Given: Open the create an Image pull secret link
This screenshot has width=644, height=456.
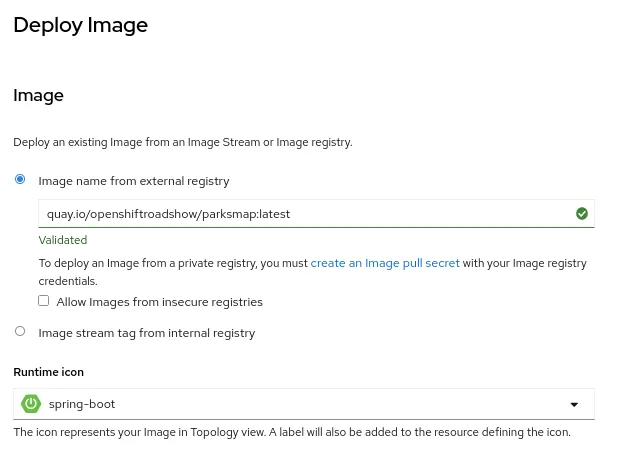Looking at the screenshot, I should pos(385,263).
